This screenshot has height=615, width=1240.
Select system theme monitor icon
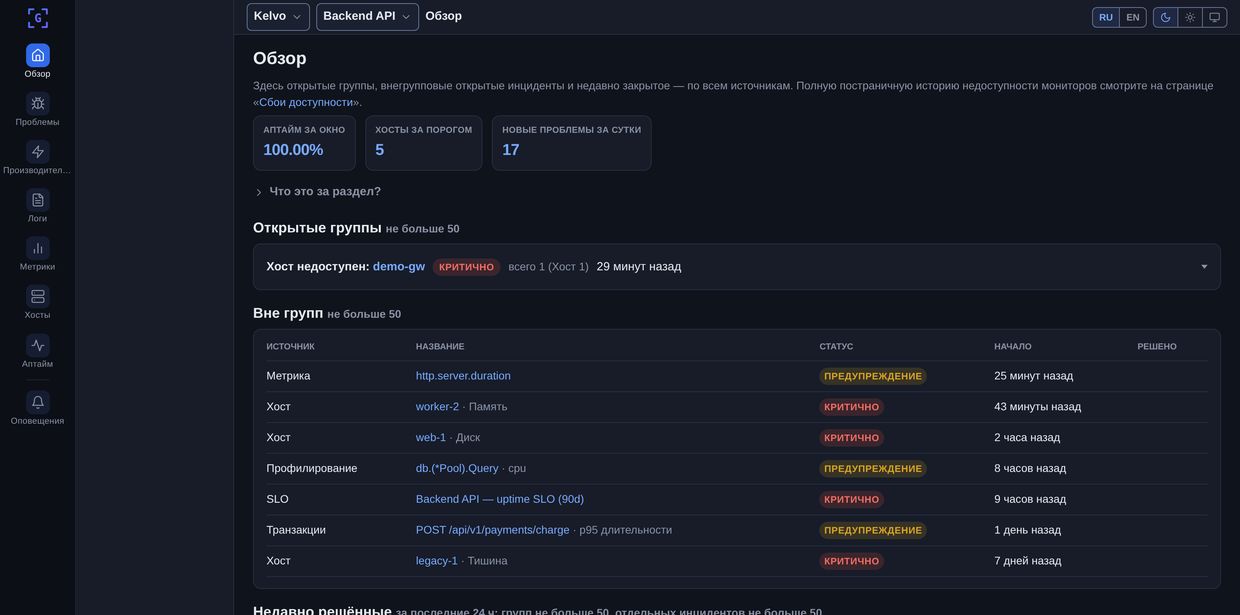coord(1215,17)
